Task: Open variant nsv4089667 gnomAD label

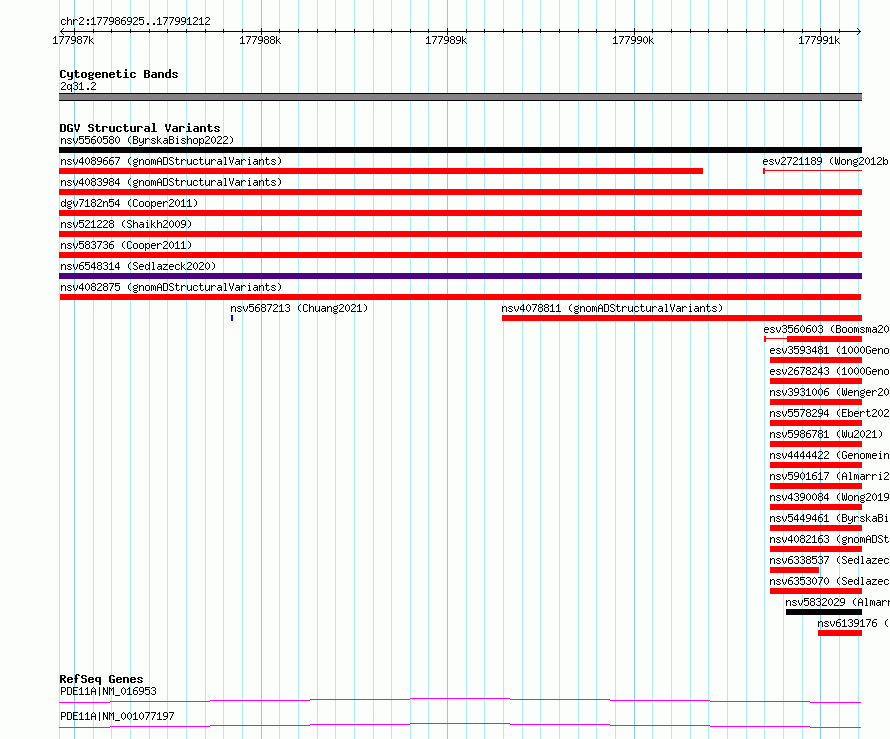Action: click(x=171, y=161)
